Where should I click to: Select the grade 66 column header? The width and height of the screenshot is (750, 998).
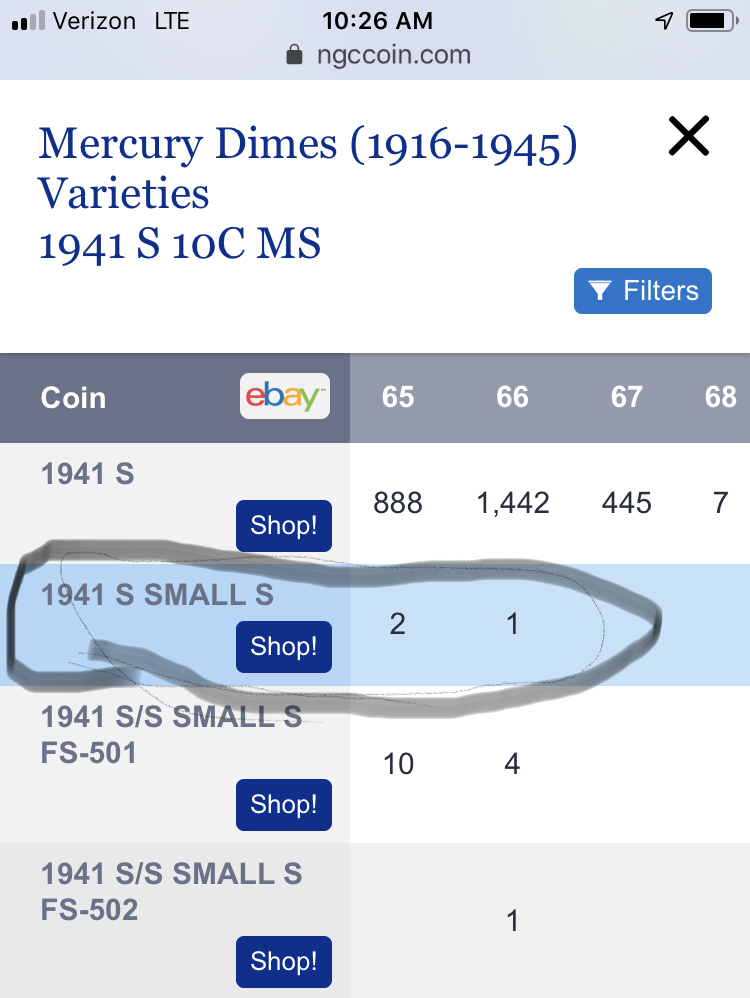pos(513,397)
